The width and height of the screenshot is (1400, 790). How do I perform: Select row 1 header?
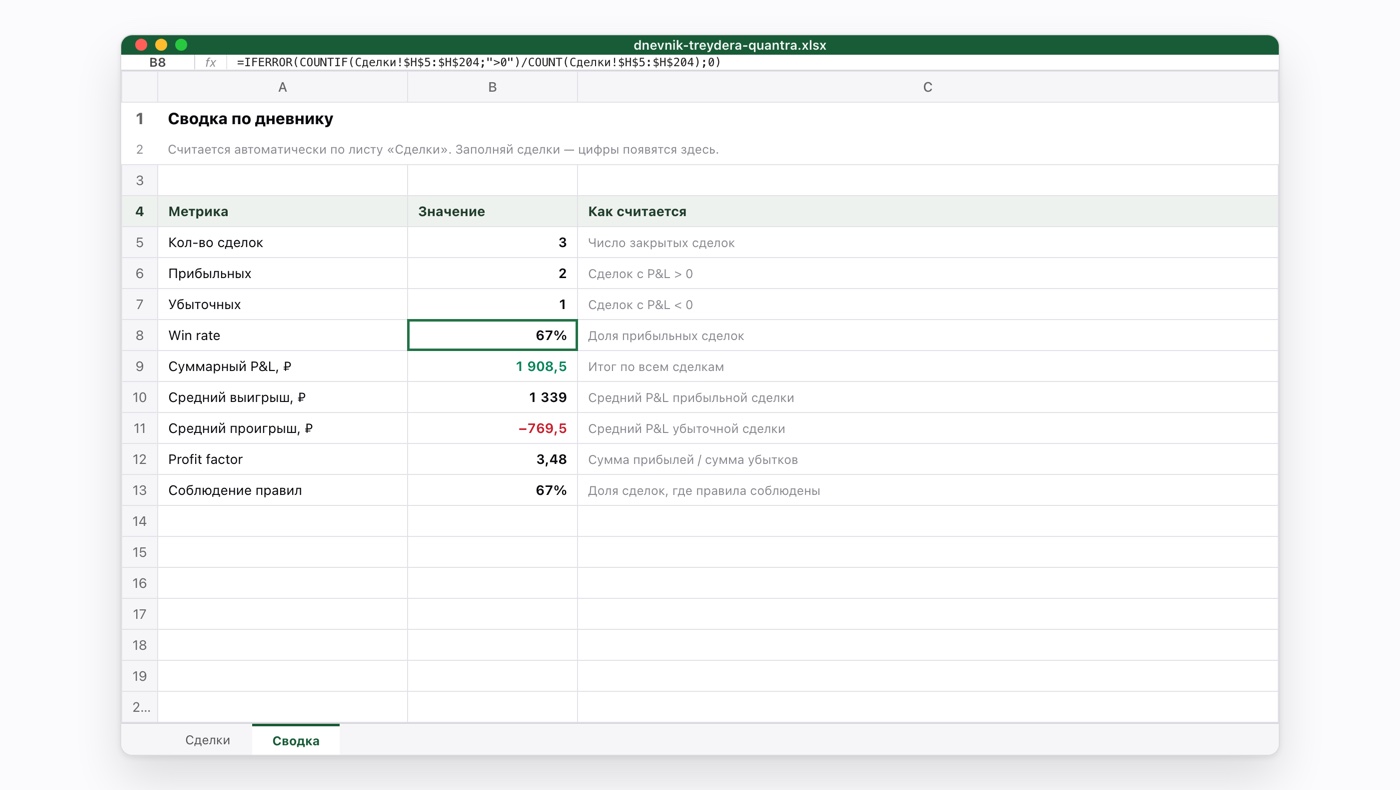coord(140,119)
